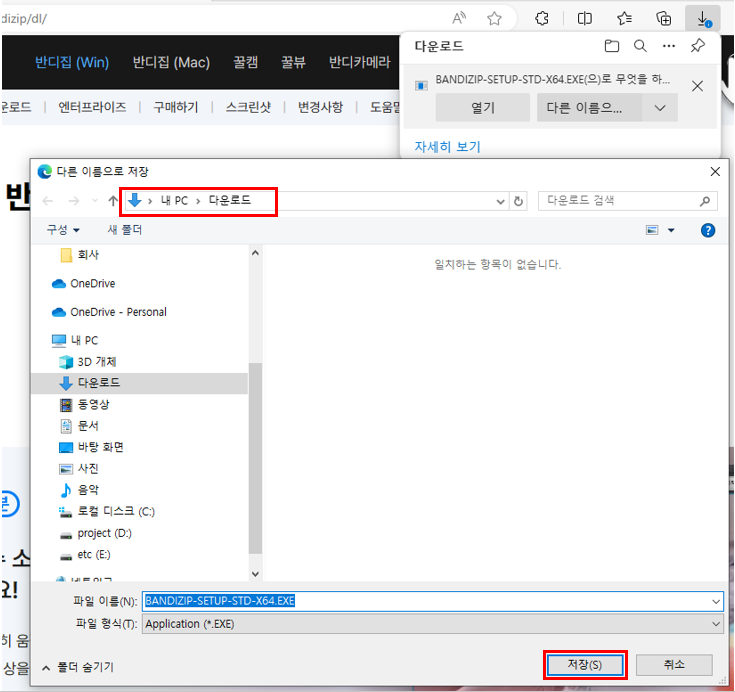
Task: Click 다른 이름으... save-as button
Action: pyautogui.click(x=589, y=107)
